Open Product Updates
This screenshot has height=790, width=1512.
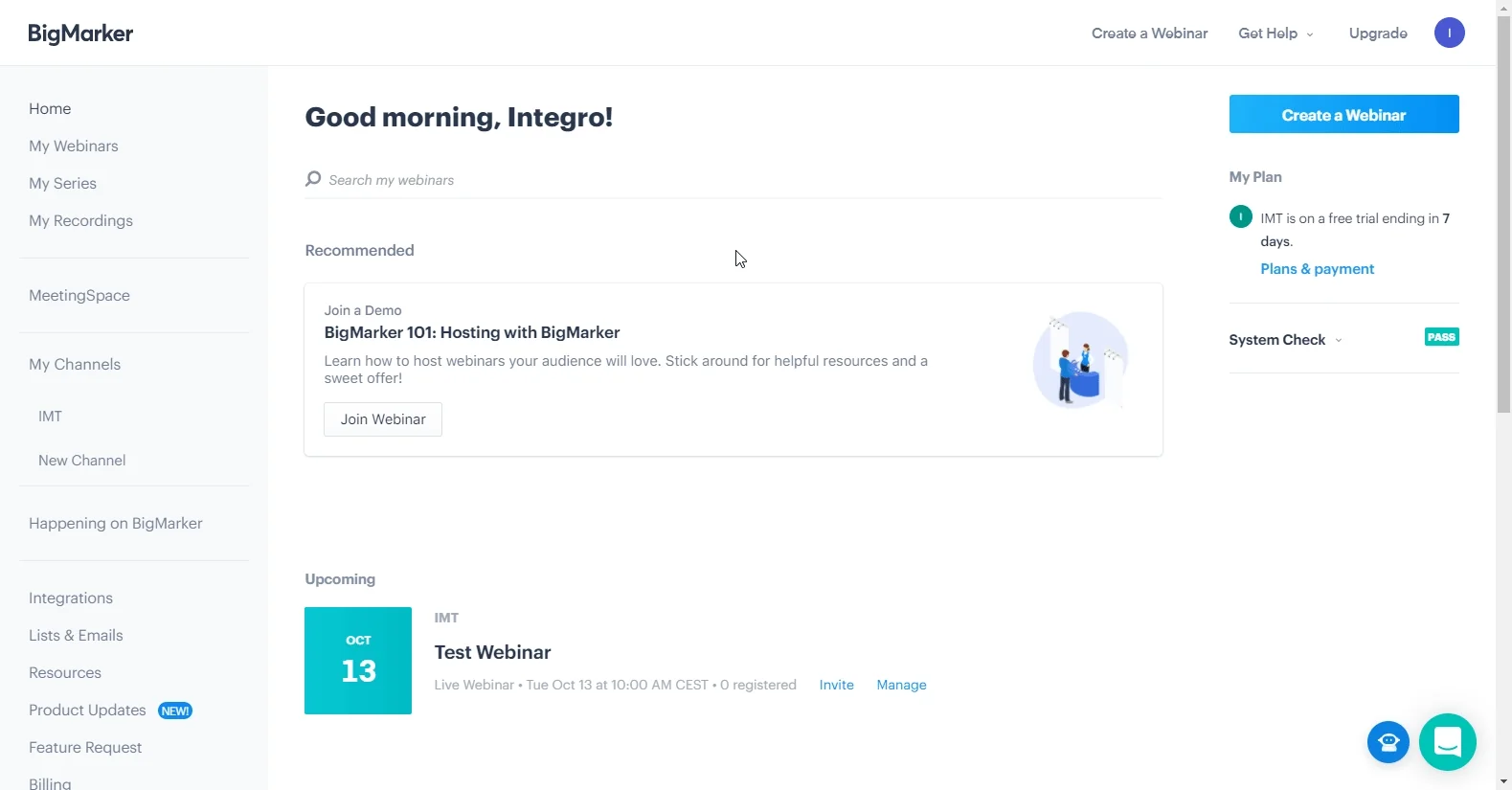87,711
